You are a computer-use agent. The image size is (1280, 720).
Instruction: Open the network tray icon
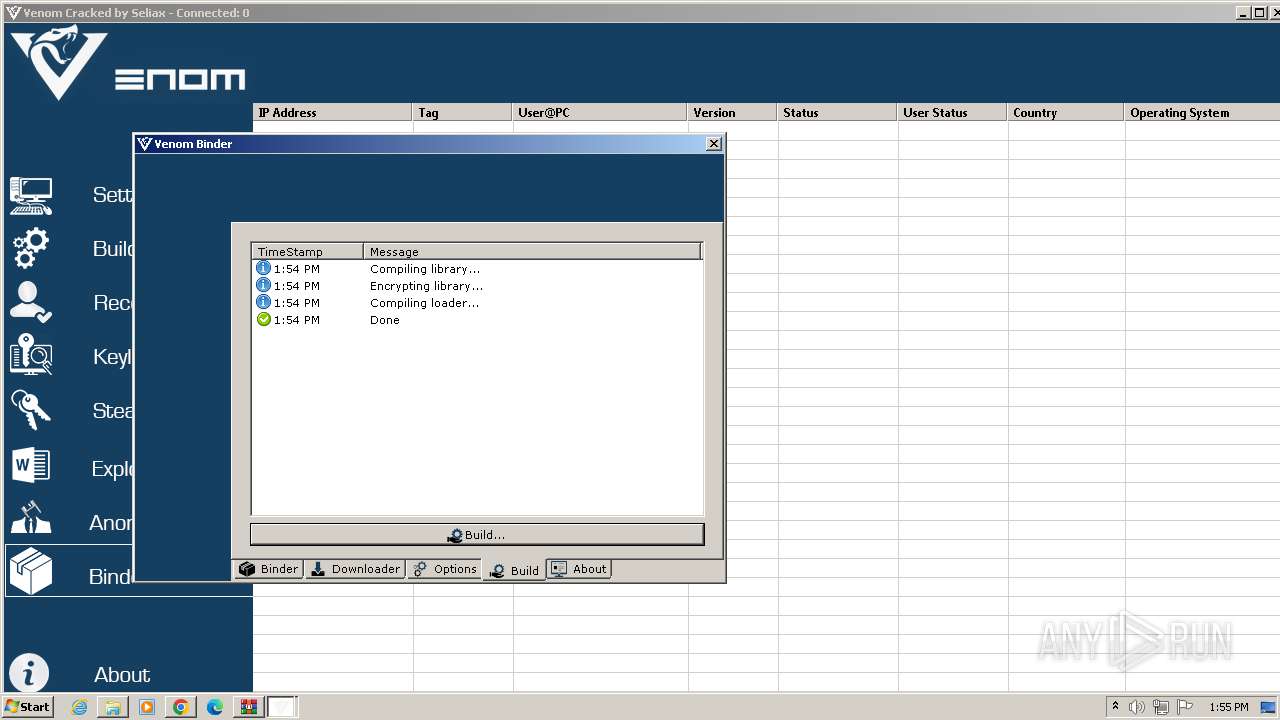(1161, 707)
